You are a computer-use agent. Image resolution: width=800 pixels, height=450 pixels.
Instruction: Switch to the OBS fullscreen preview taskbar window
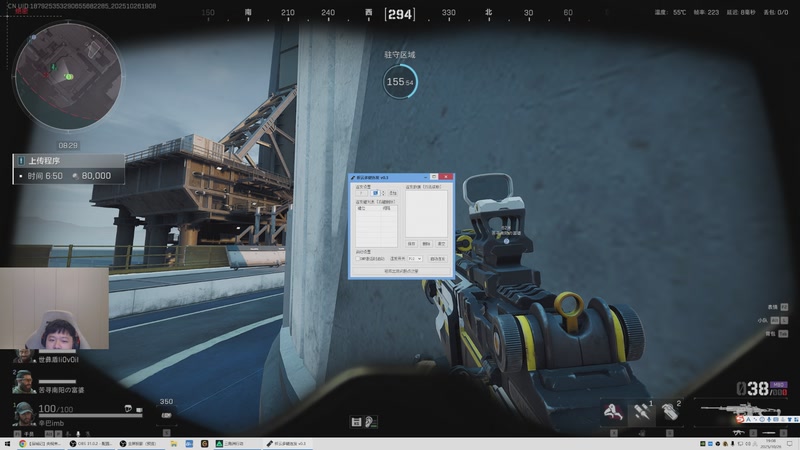(x=141, y=444)
